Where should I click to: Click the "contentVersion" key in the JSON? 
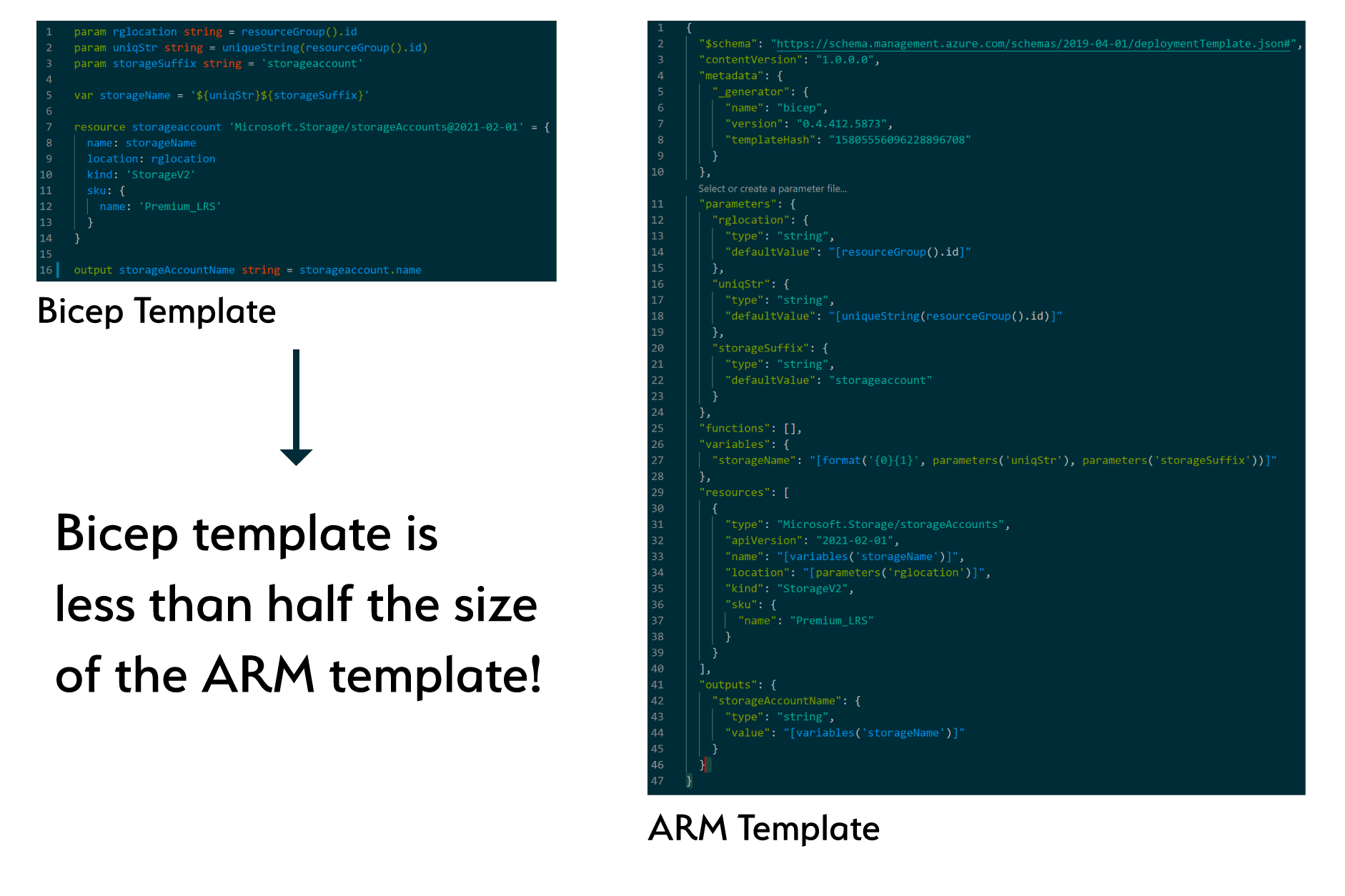coord(750,60)
